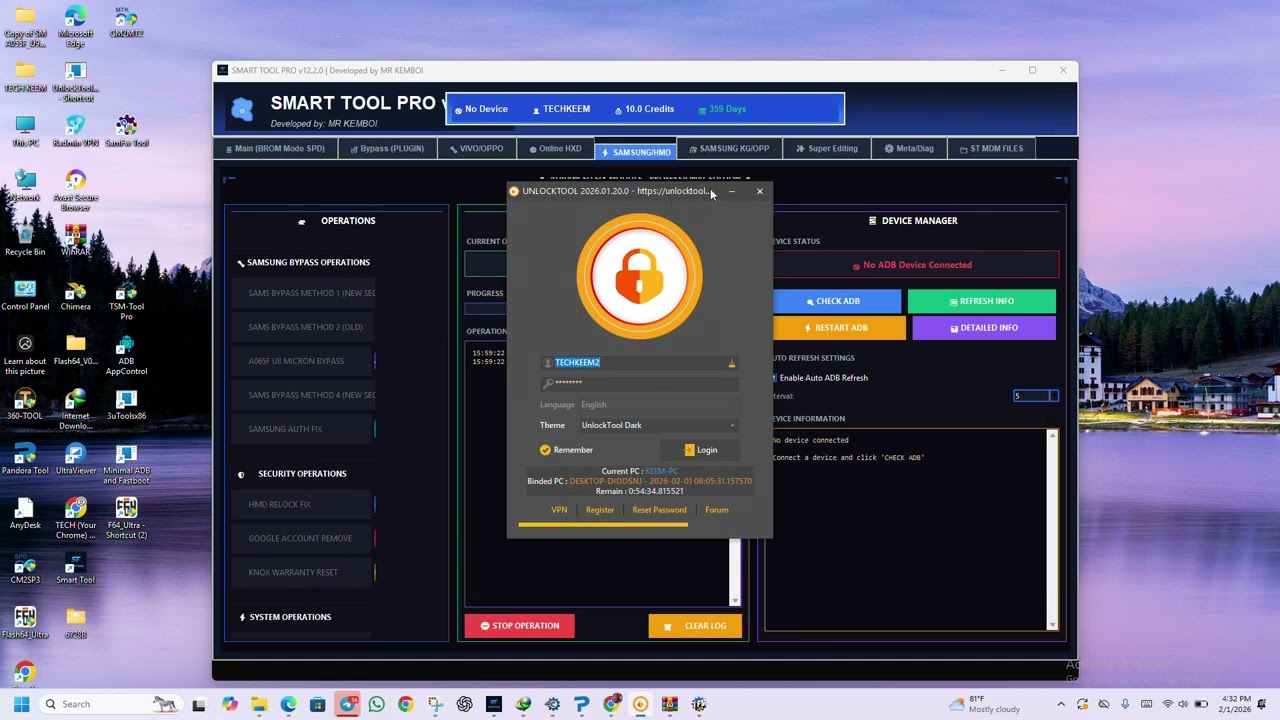Switch to Main (BROM Mode SPD) tab
The width and height of the screenshot is (1280, 720).
point(274,149)
